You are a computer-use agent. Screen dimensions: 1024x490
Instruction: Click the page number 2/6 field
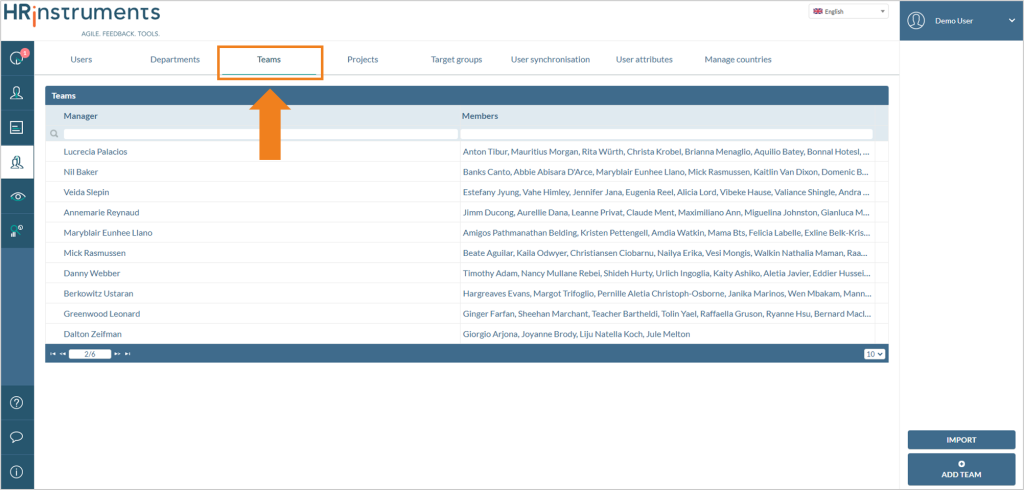(x=90, y=353)
